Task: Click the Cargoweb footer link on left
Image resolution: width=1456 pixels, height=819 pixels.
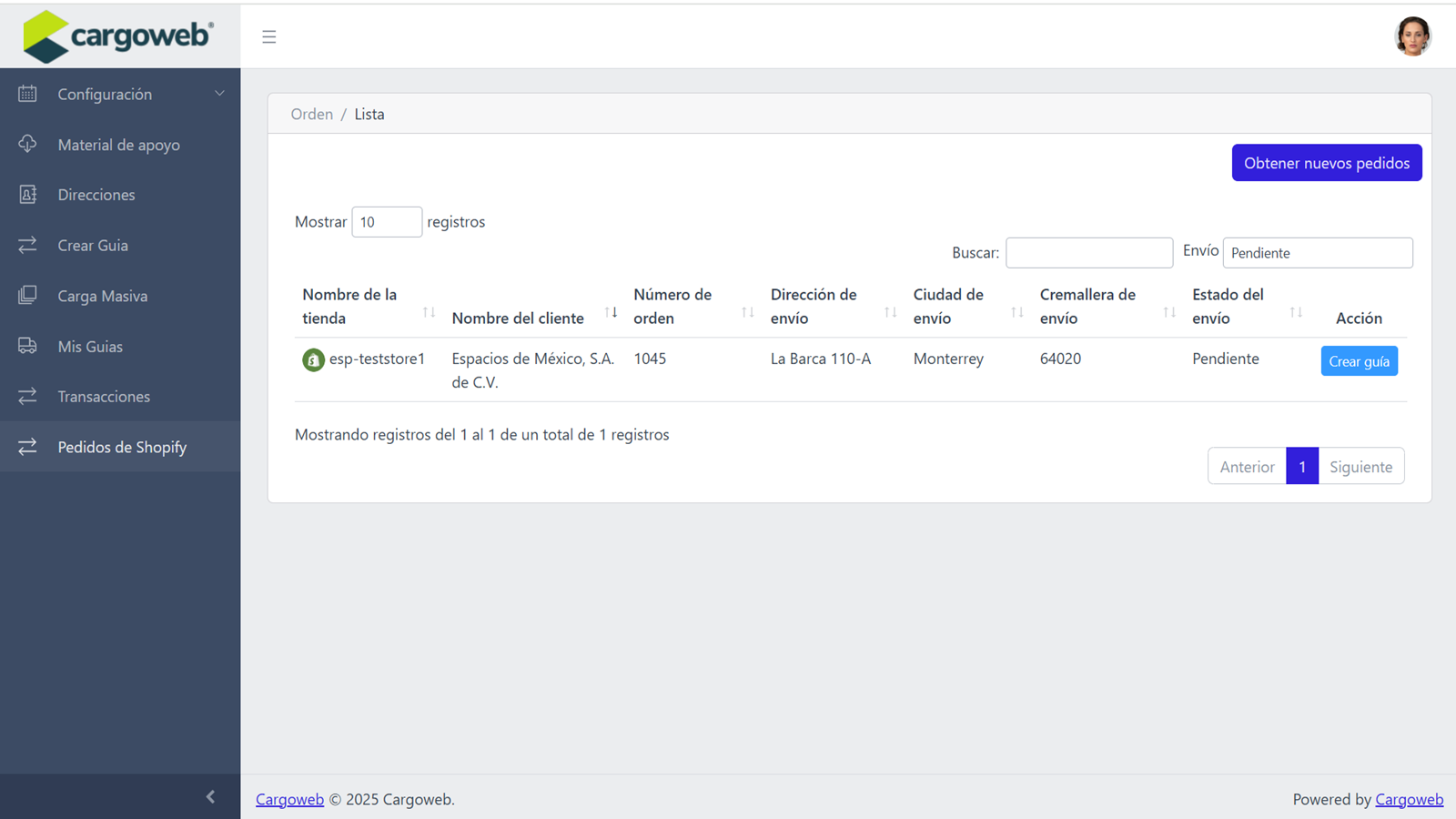Action: [289, 799]
